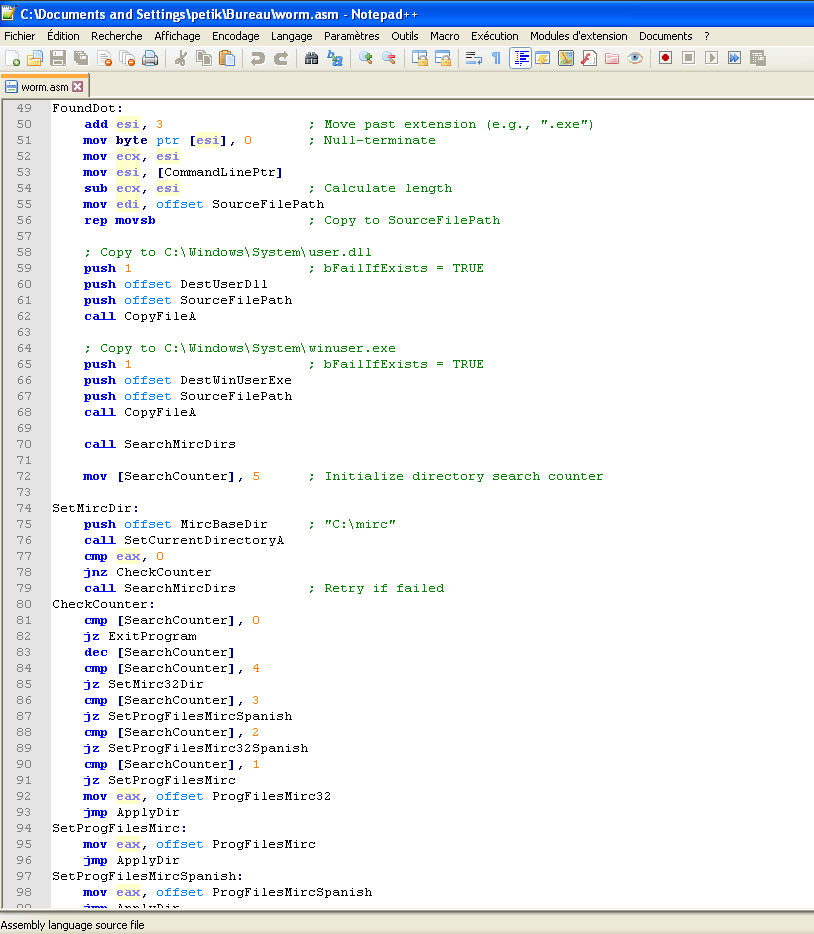This screenshot has width=814, height=934.
Task: Show all characters with the pilcrow icon
Action: [496, 58]
